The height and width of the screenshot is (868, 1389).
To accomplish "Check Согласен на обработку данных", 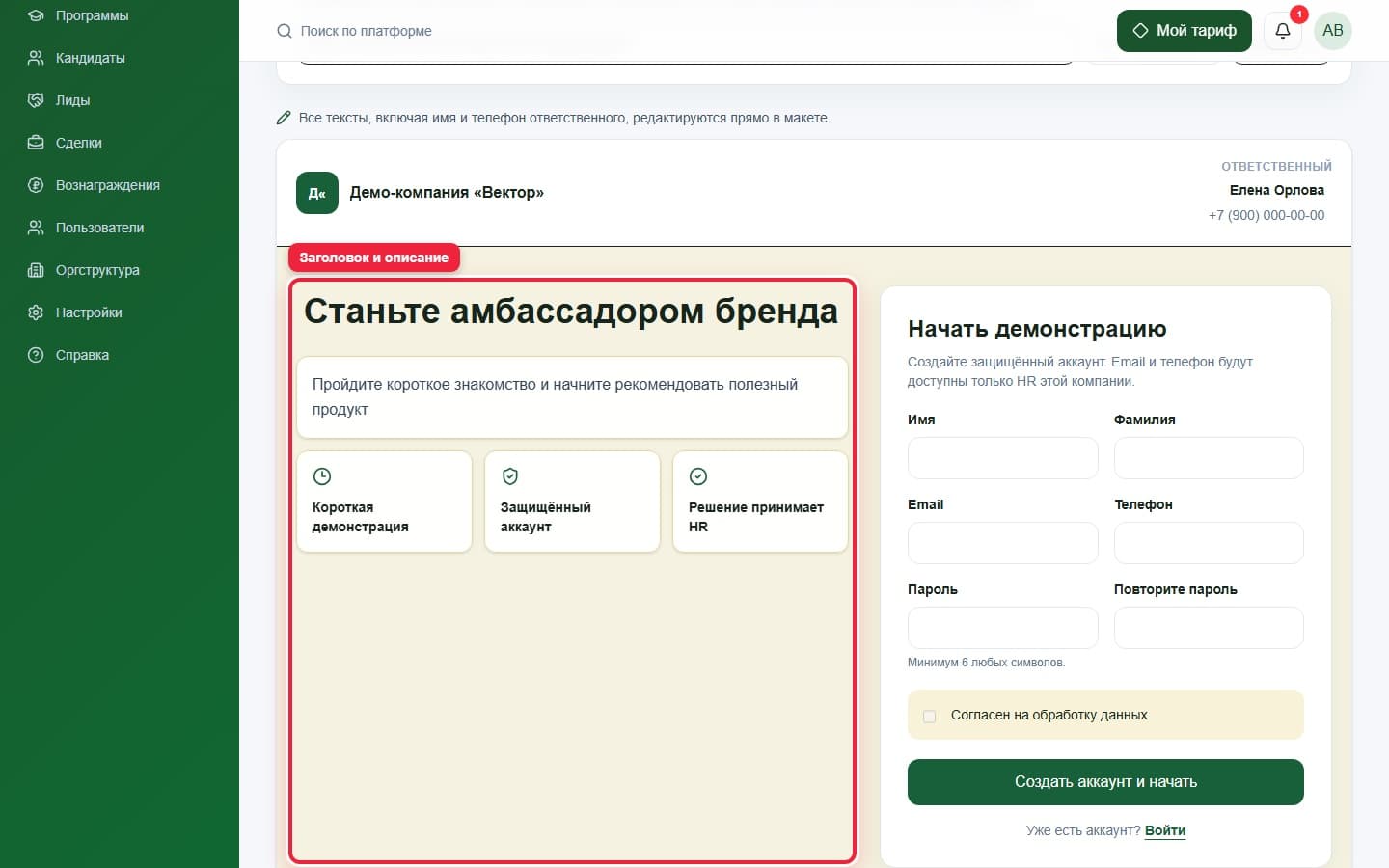I will point(930,716).
